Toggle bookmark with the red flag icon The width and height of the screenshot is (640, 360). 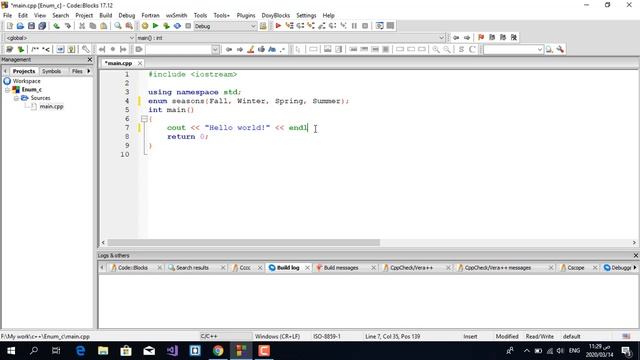tap(481, 38)
